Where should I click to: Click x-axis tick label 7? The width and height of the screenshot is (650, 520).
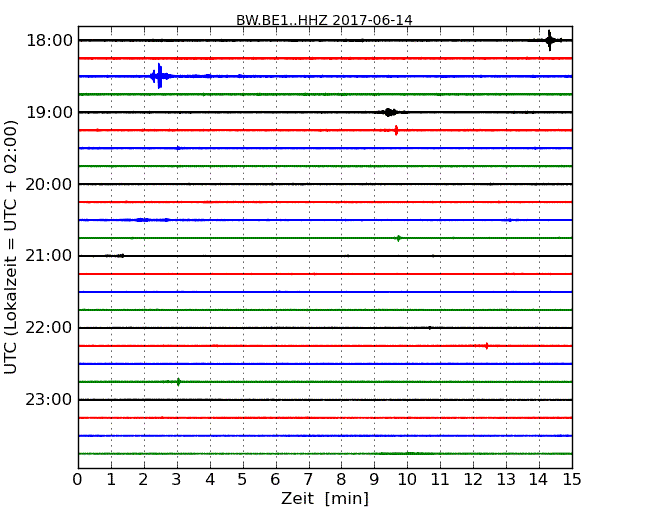click(308, 480)
